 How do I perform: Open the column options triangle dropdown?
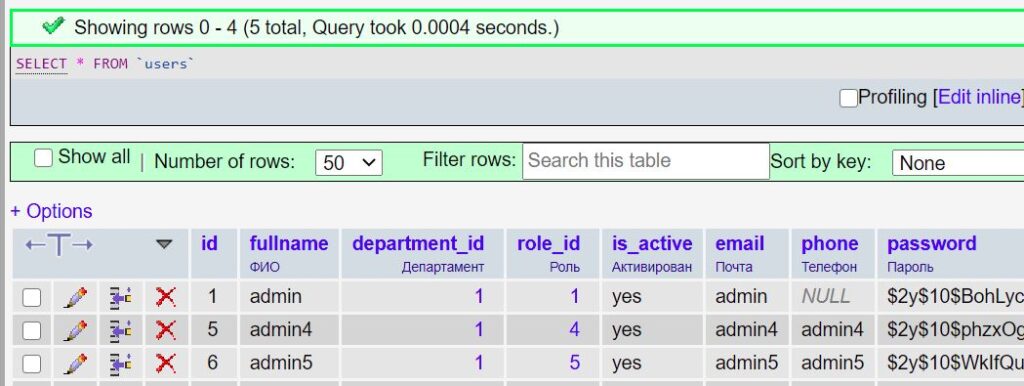pos(164,244)
